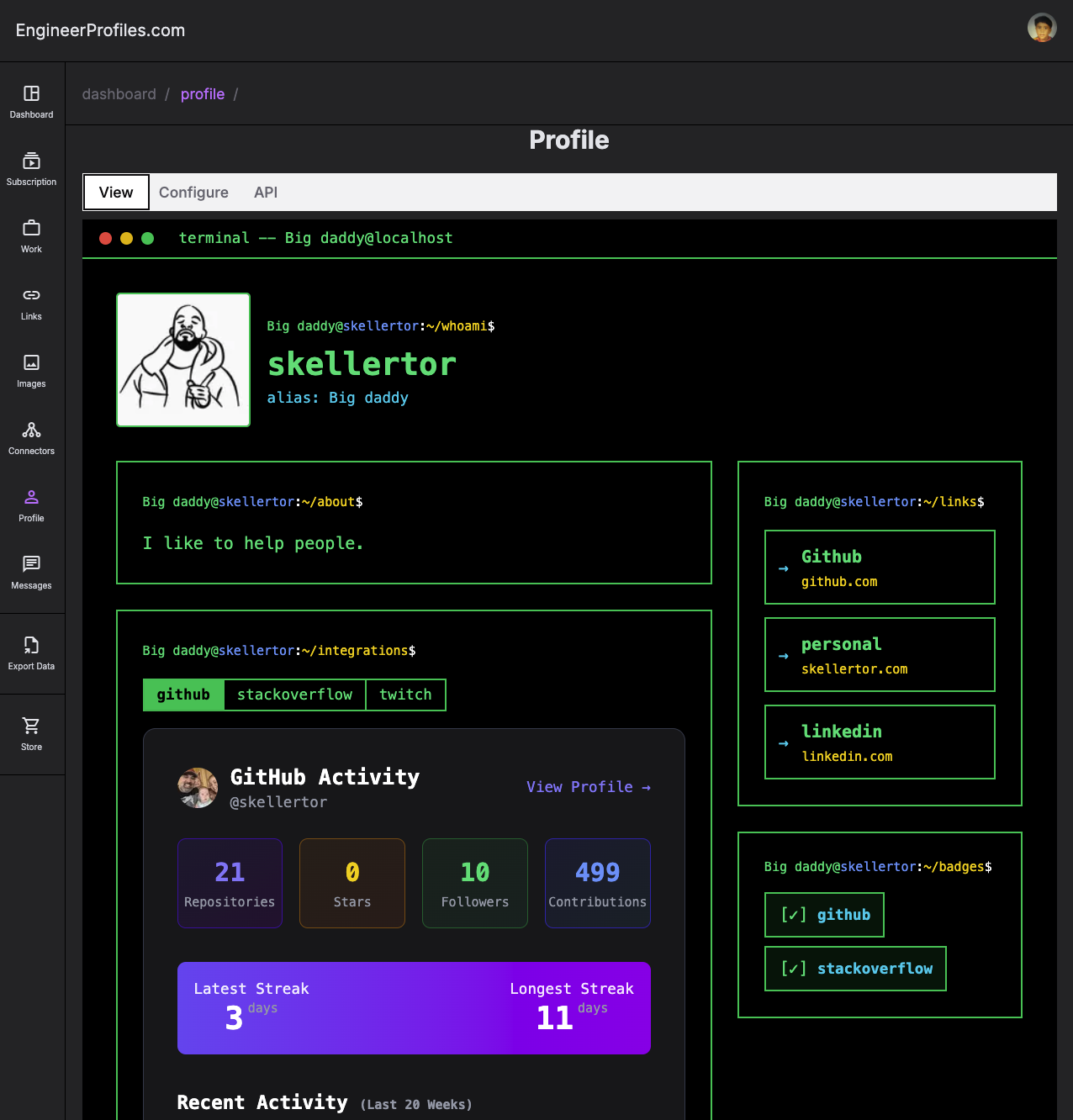Open the Store icon at sidebar bottom

click(31, 725)
